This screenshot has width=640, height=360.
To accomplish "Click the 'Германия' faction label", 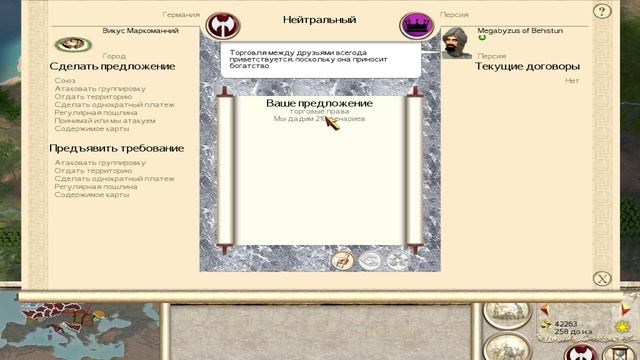I will click(181, 14).
